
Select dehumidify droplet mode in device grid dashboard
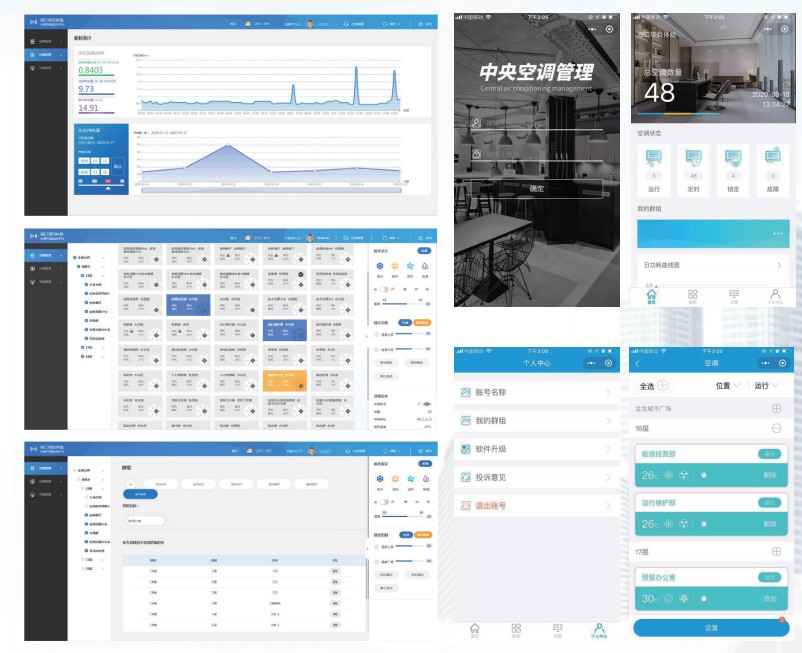point(425,266)
